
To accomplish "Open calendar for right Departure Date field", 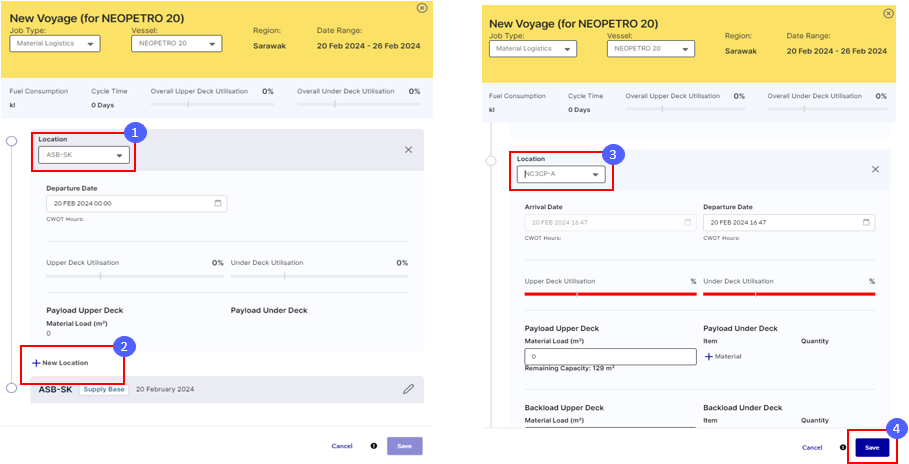I will tap(866, 223).
